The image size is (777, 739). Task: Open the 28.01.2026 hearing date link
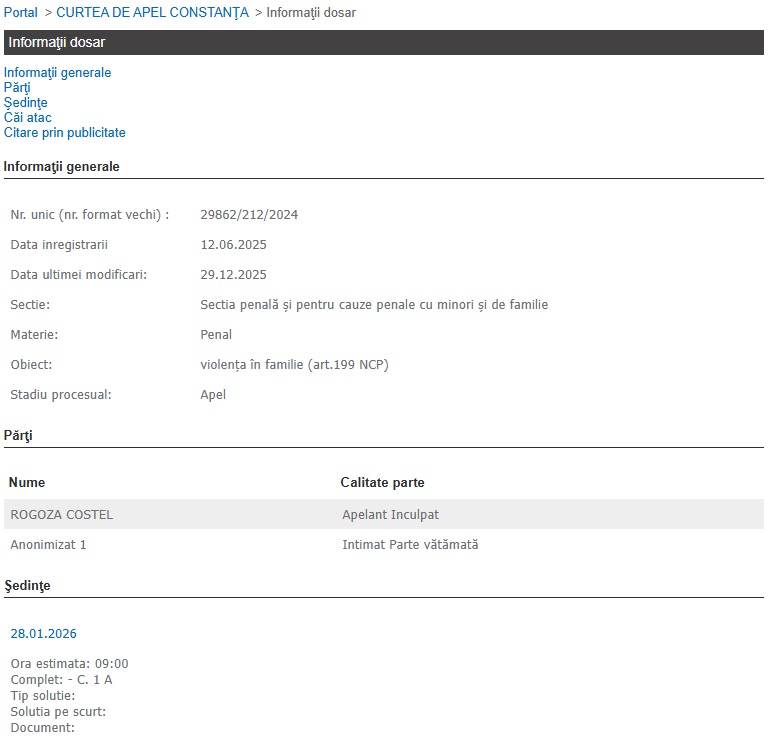click(x=43, y=634)
